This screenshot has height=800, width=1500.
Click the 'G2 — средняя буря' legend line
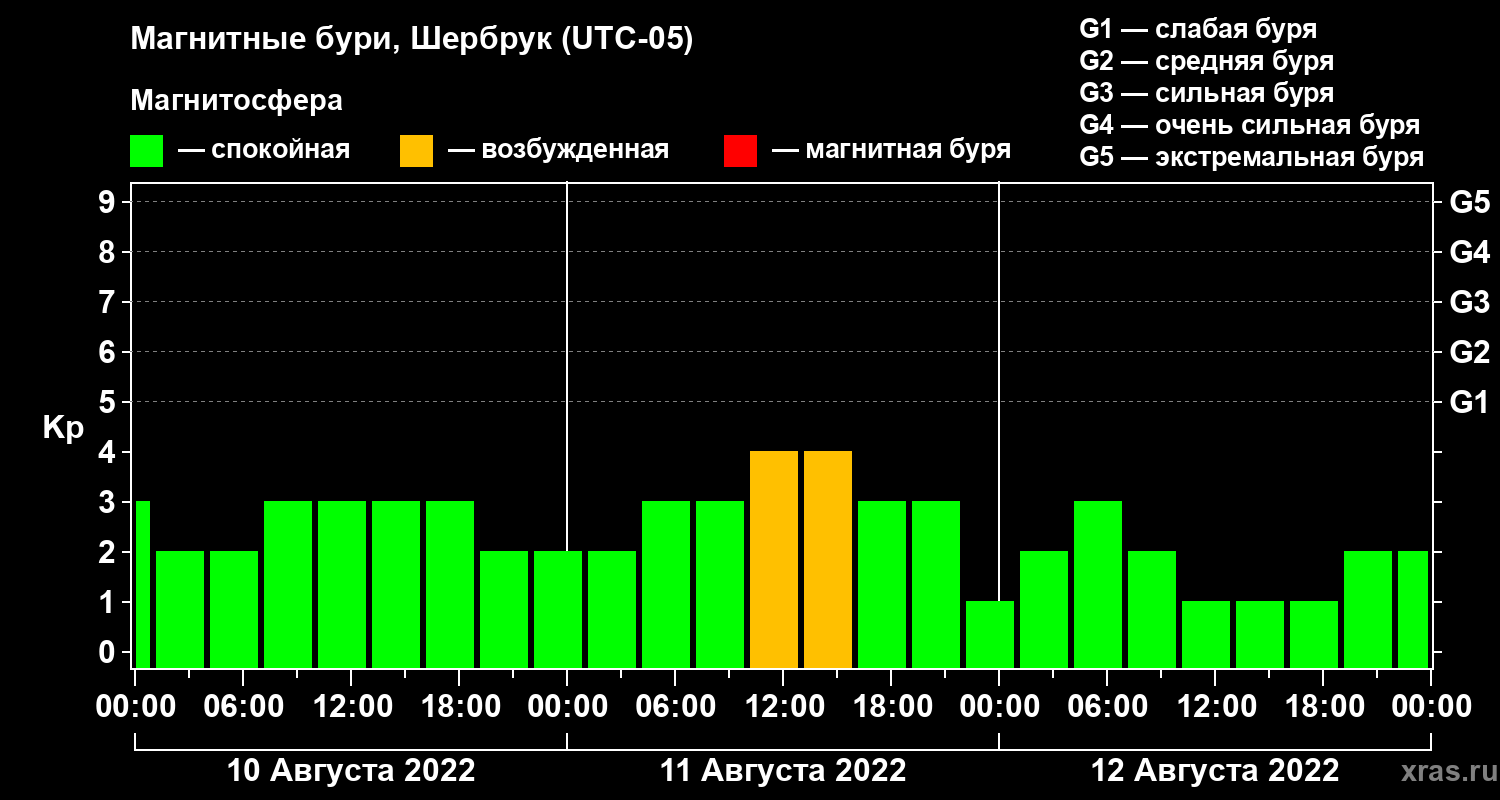[x=1206, y=61]
